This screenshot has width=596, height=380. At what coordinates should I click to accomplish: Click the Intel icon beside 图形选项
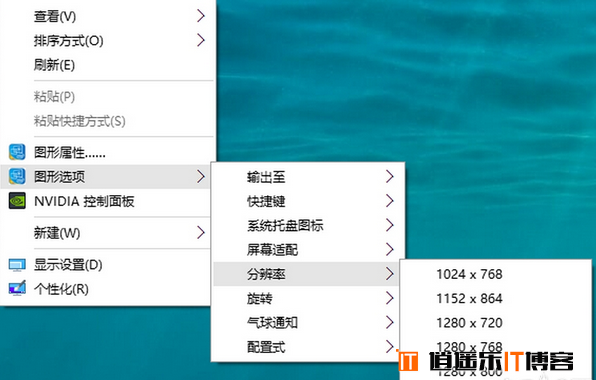(x=17, y=176)
